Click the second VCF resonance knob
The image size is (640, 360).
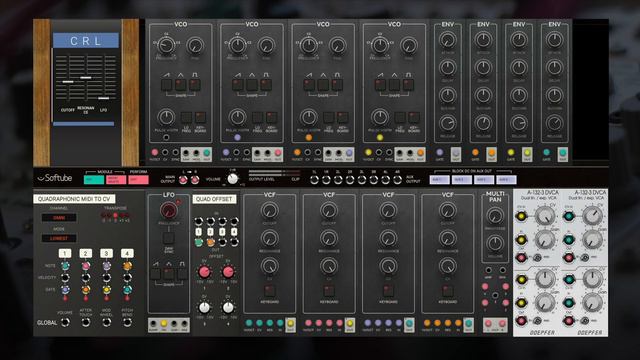[x=329, y=238]
